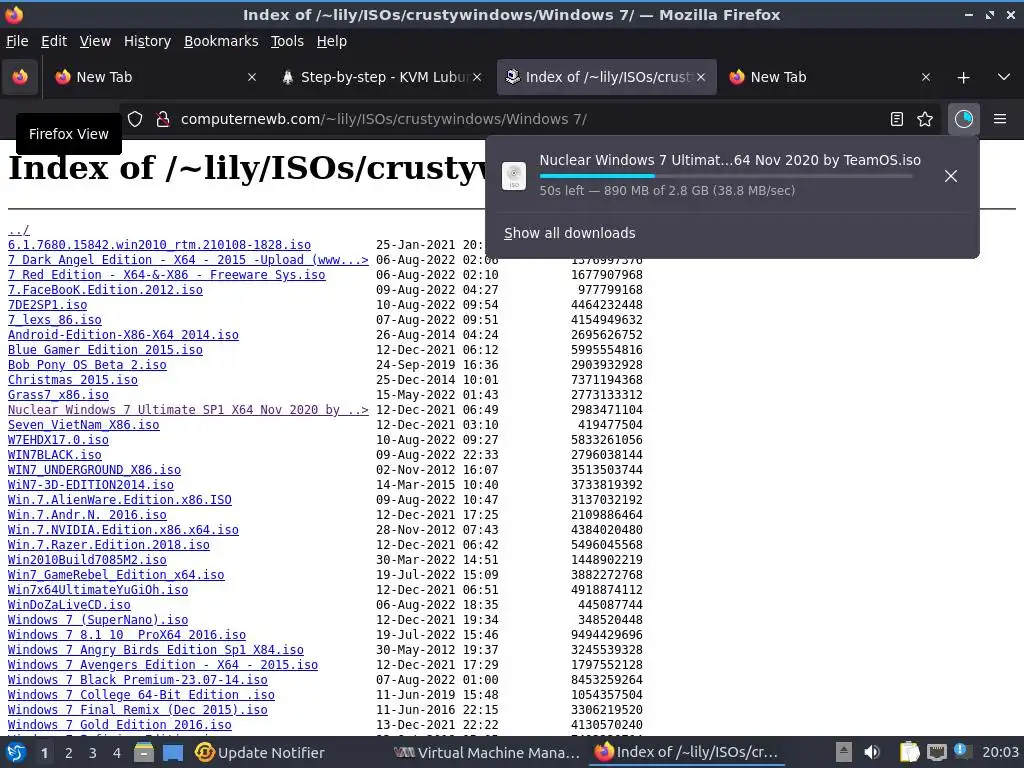The image size is (1024, 768).
Task: Open the Bookmarks menu
Action: (221, 41)
